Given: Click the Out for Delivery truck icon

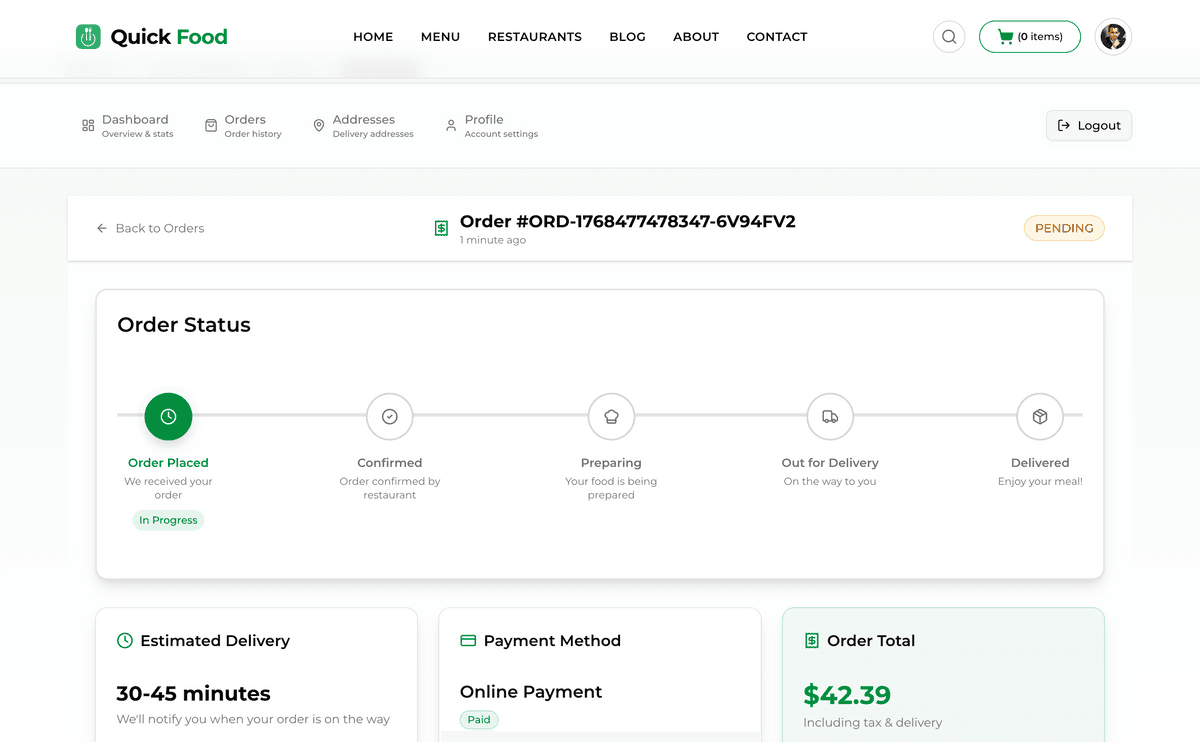Looking at the screenshot, I should (x=830, y=417).
